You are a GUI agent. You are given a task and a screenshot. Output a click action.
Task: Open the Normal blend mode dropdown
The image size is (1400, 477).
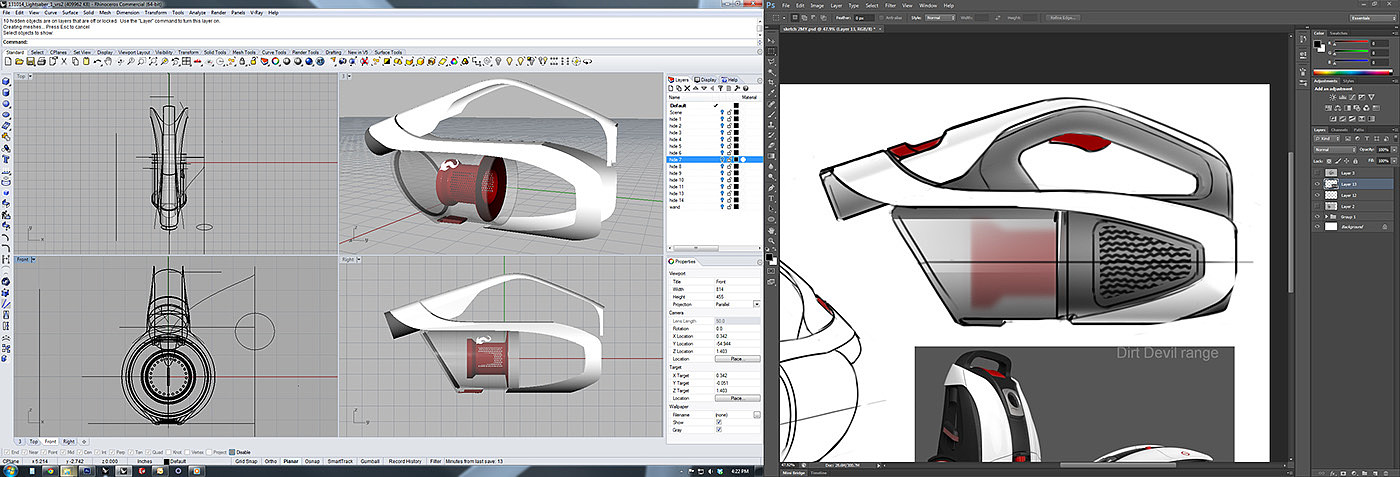click(1335, 149)
